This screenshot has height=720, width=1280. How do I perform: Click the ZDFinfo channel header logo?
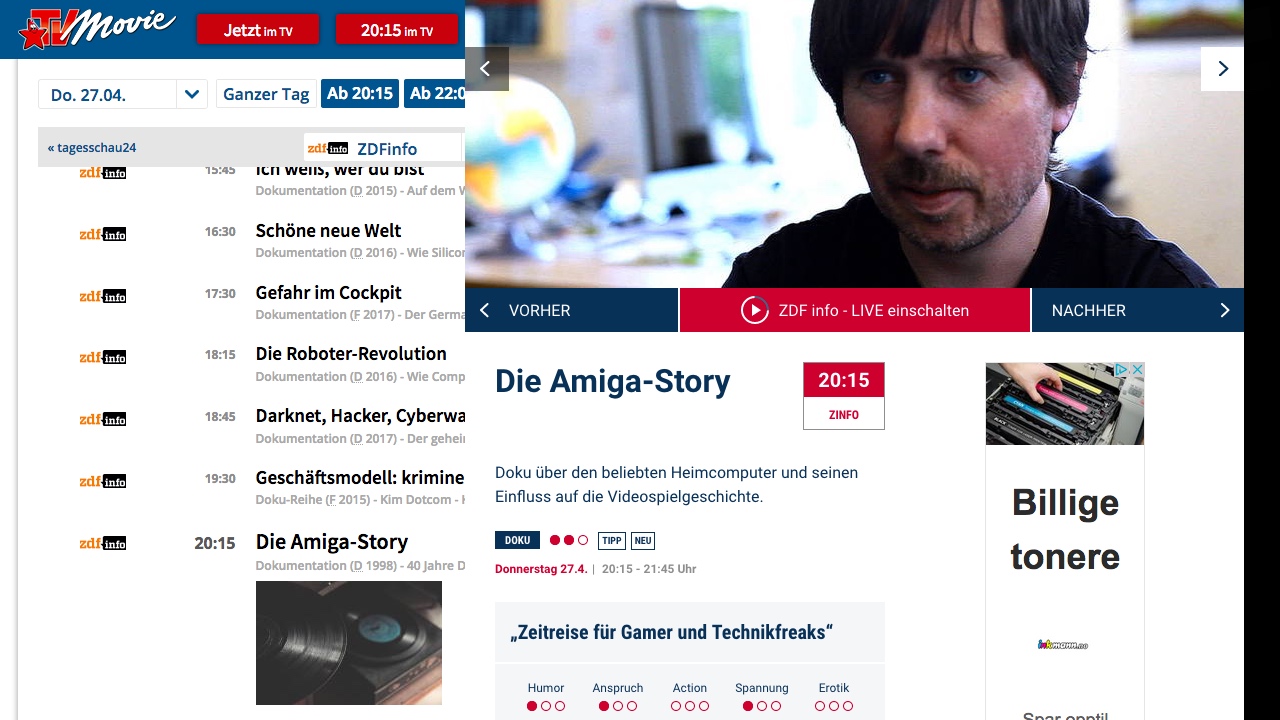click(x=328, y=148)
